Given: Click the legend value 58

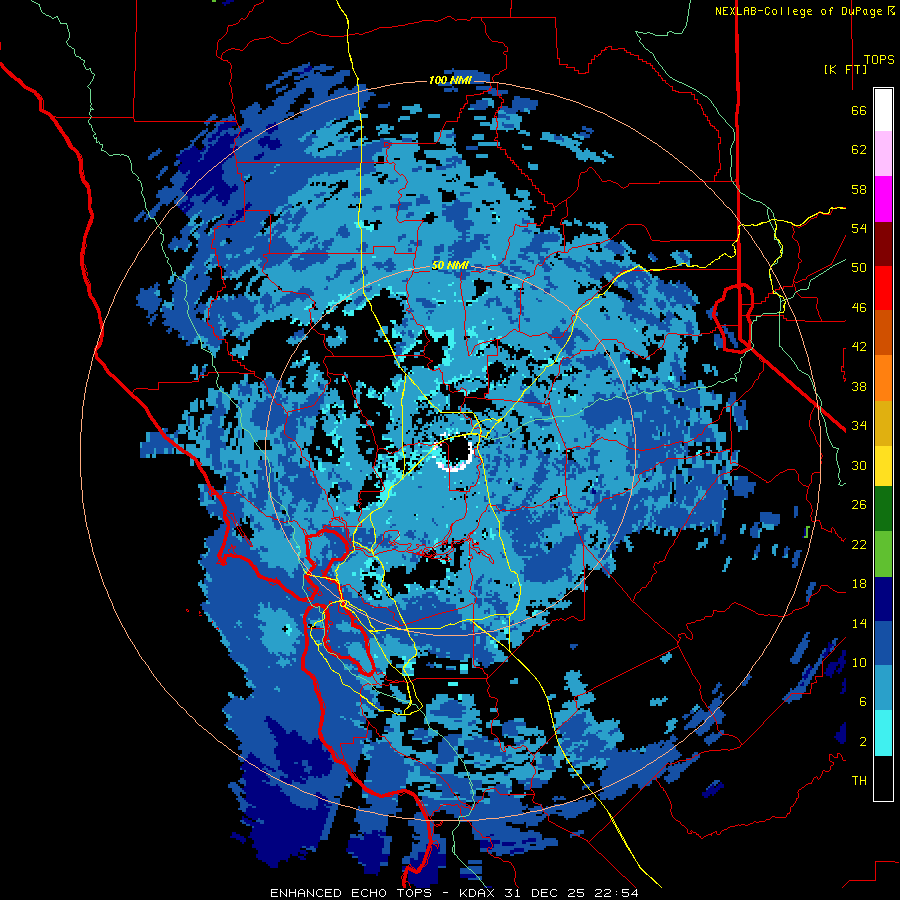Looking at the screenshot, I should [x=859, y=189].
